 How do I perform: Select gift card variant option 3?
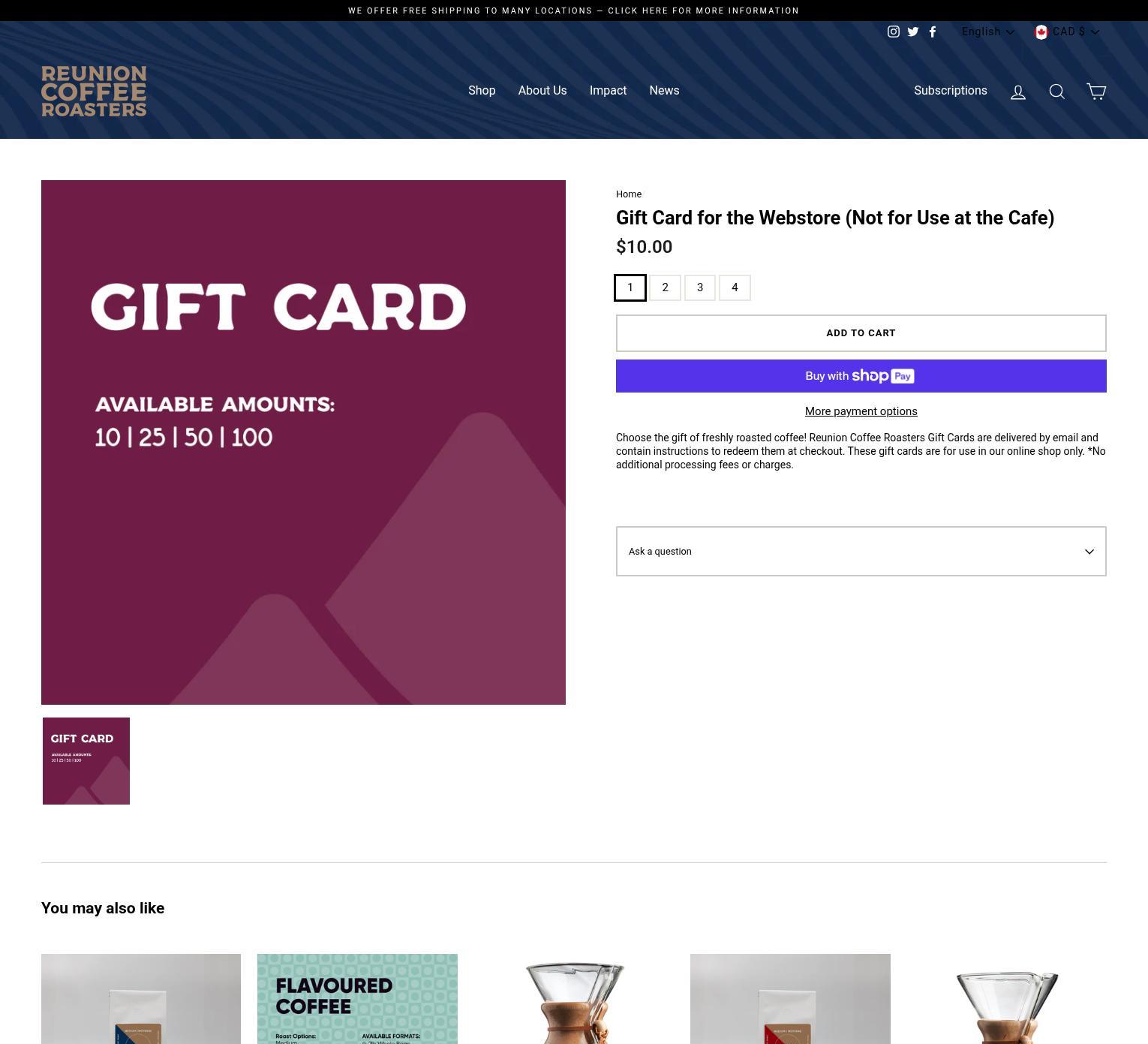[x=700, y=287]
